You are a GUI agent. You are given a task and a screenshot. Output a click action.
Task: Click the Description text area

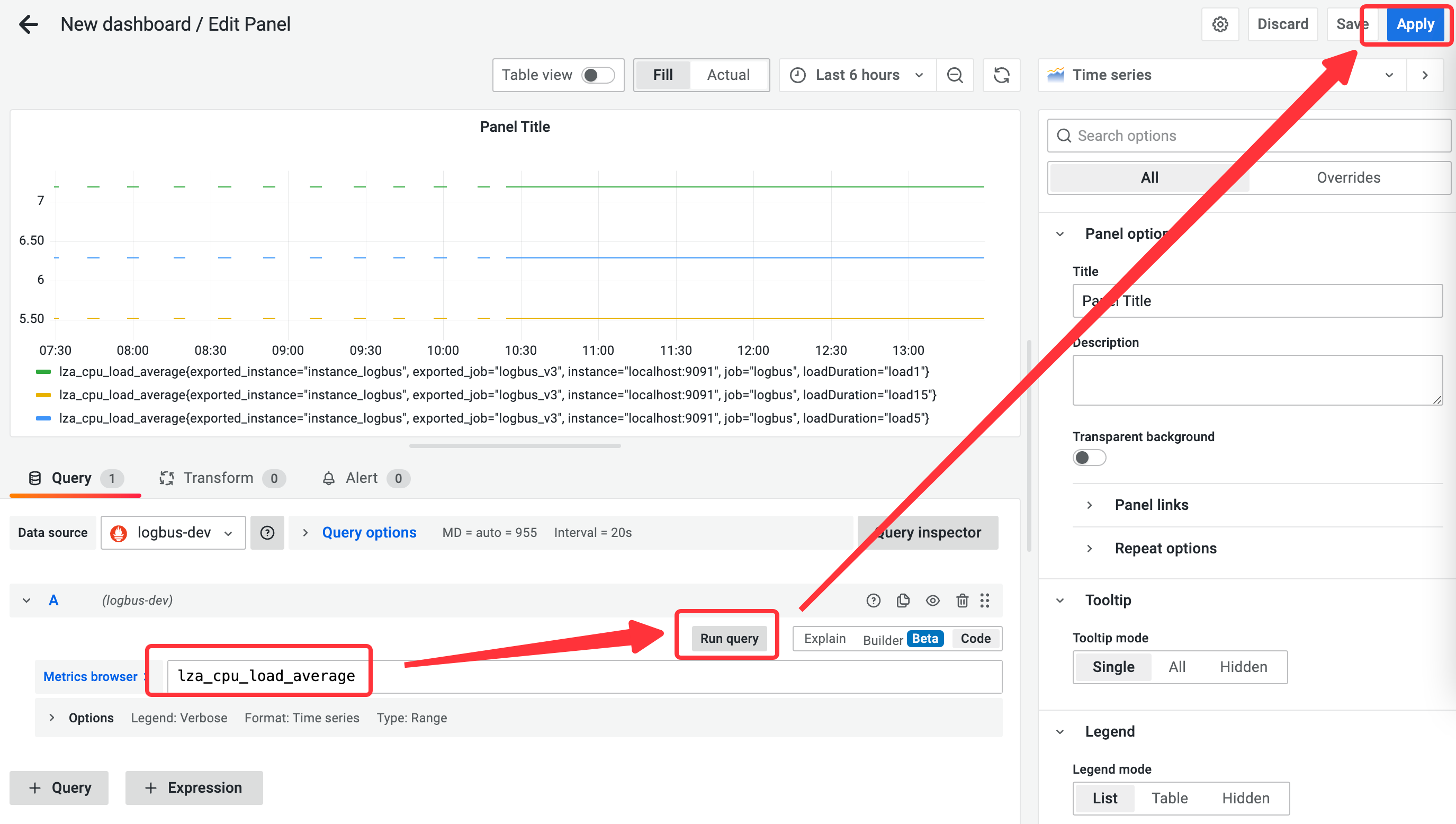coord(1257,380)
